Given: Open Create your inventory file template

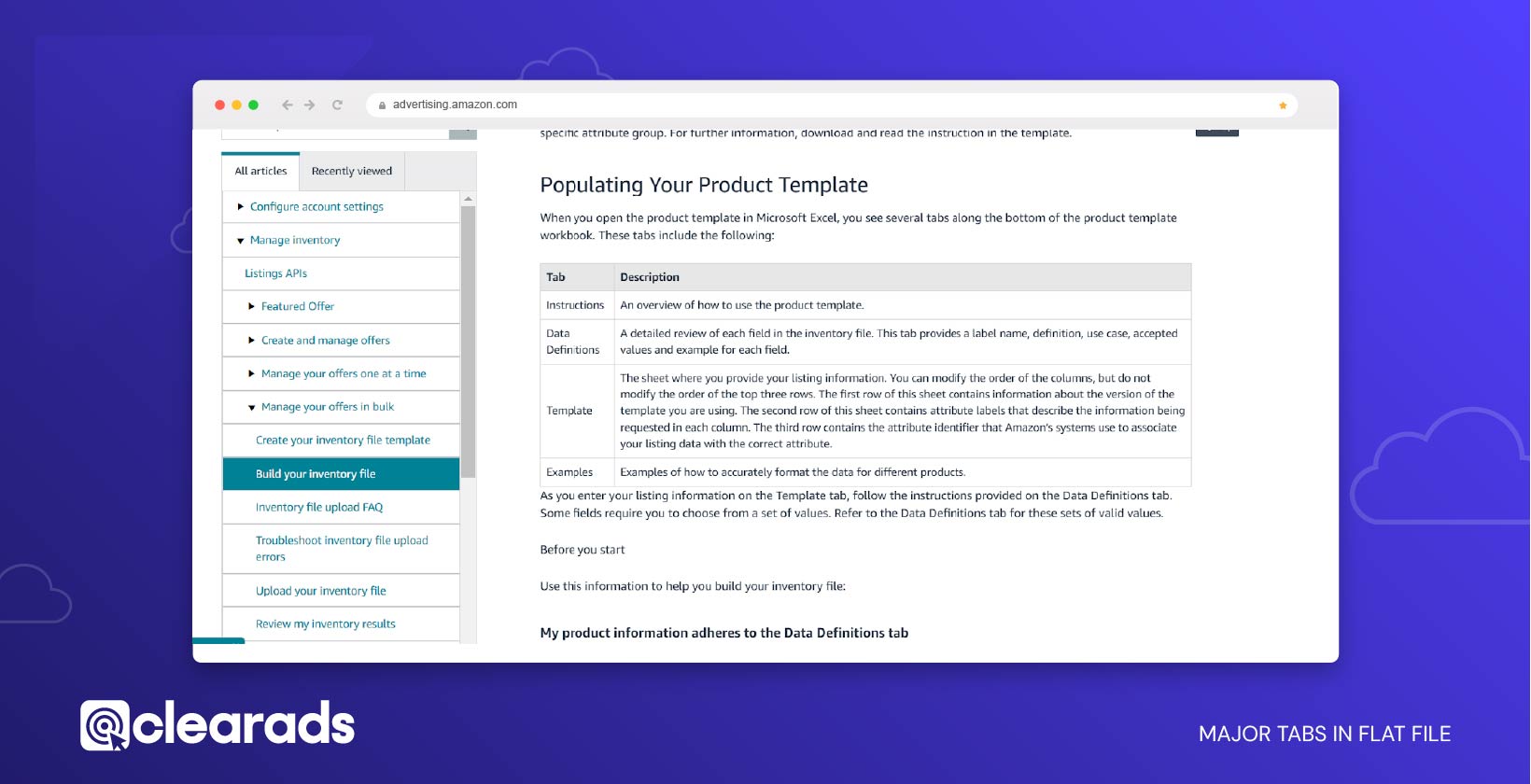Looking at the screenshot, I should [343, 441].
